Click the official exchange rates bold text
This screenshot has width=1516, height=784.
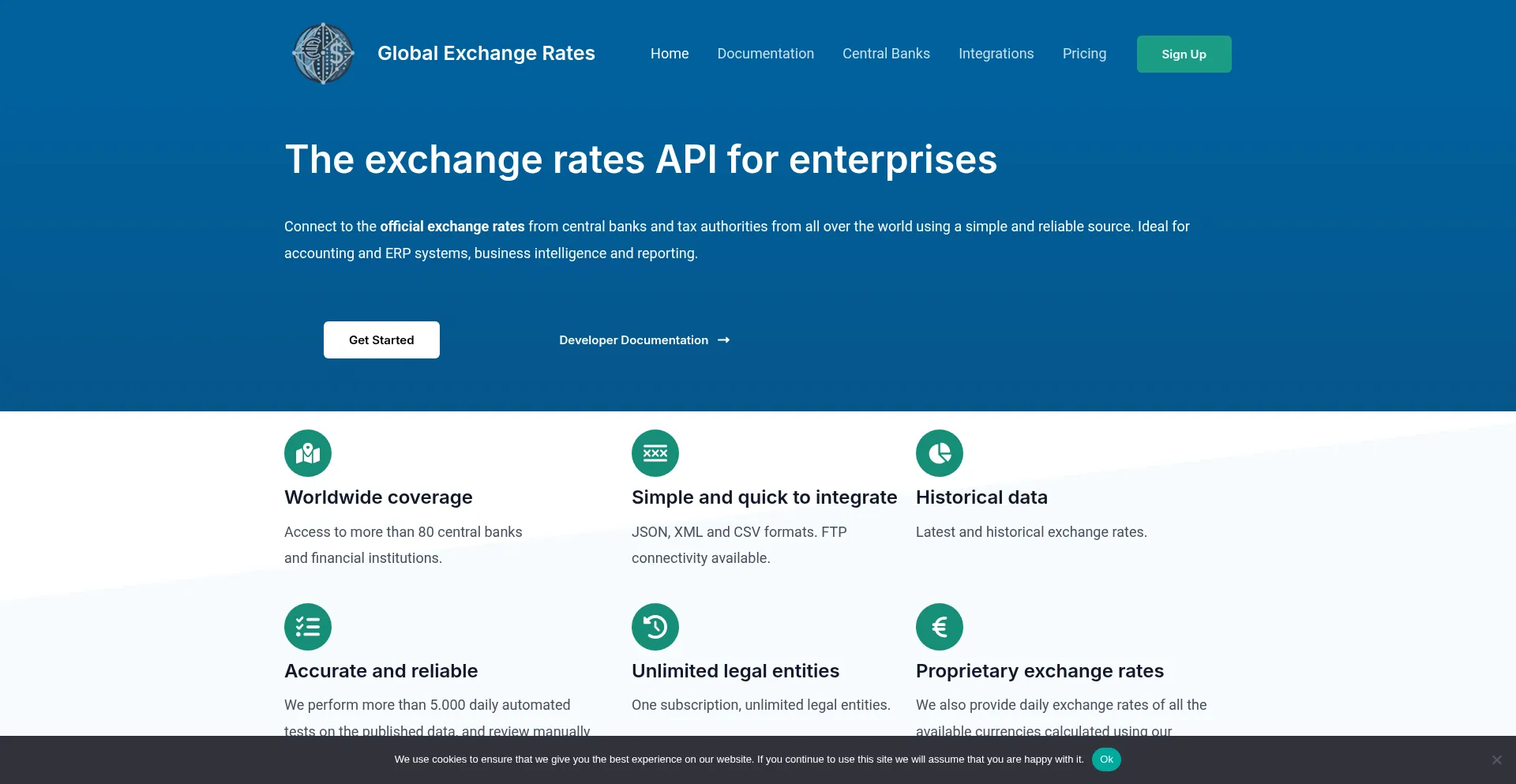click(x=452, y=227)
